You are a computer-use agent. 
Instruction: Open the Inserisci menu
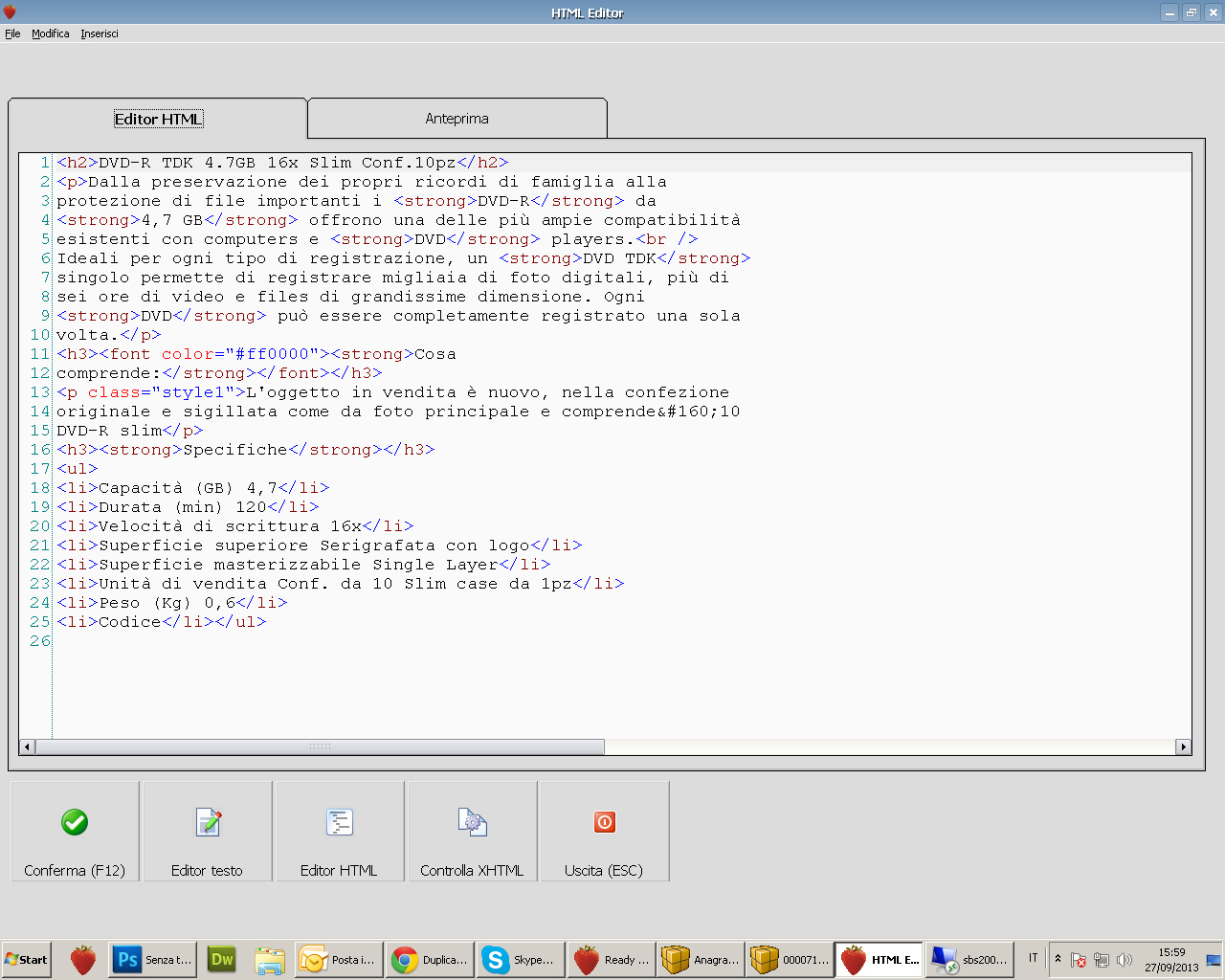(x=100, y=33)
